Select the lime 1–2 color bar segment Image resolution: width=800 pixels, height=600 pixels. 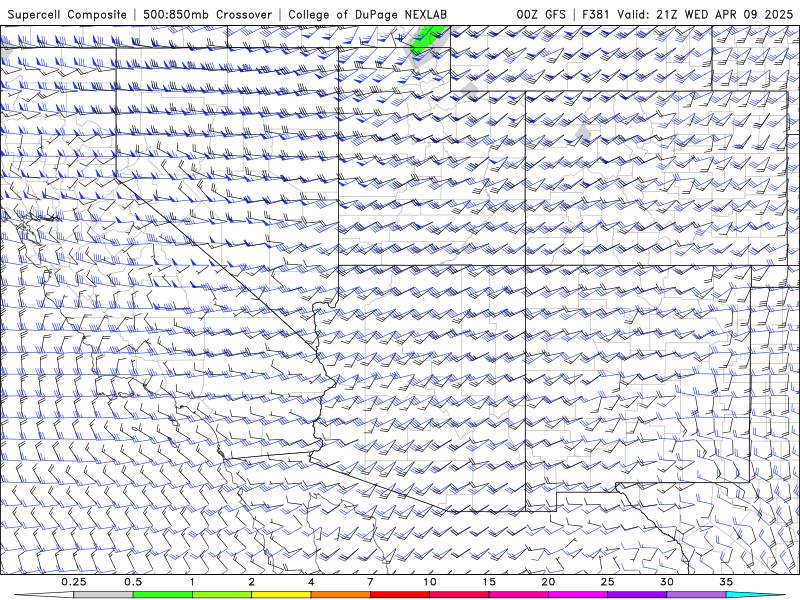point(222,595)
